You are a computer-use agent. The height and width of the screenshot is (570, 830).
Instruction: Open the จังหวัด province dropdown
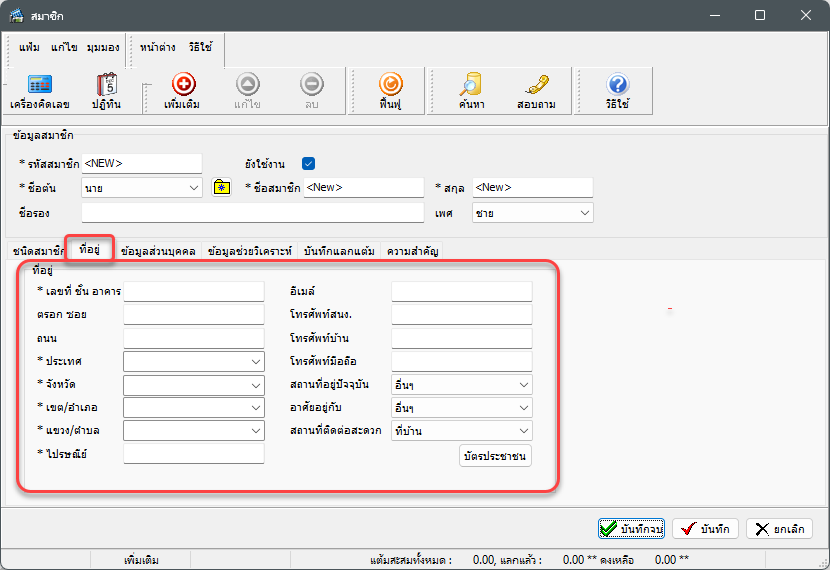point(255,385)
